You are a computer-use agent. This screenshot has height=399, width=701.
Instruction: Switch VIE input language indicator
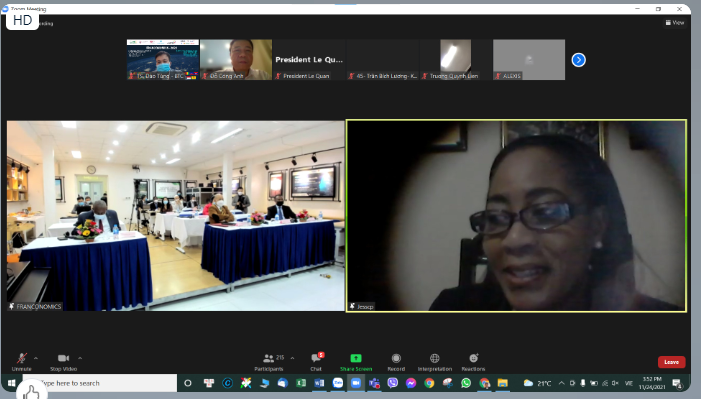[629, 383]
